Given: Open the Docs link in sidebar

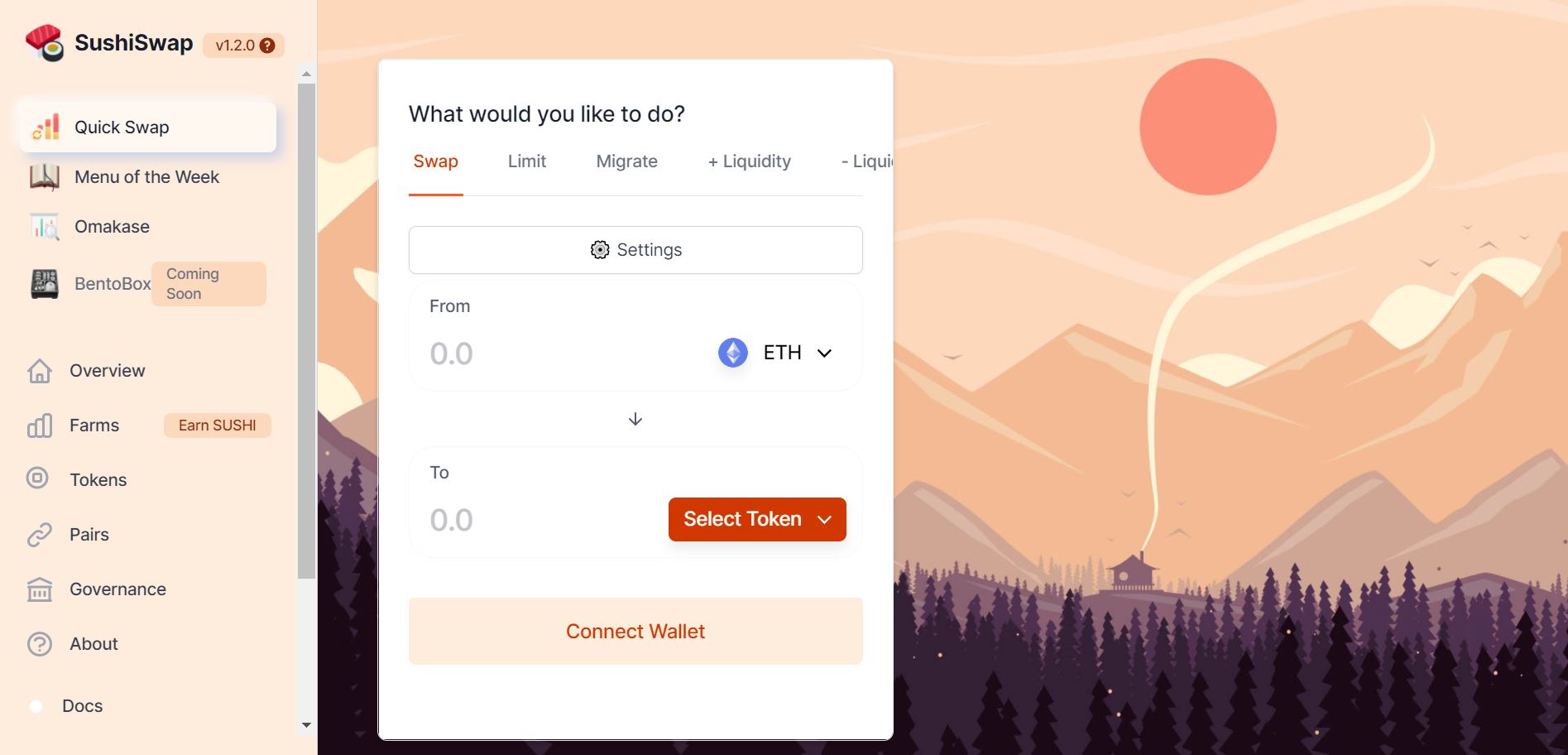Looking at the screenshot, I should [83, 706].
